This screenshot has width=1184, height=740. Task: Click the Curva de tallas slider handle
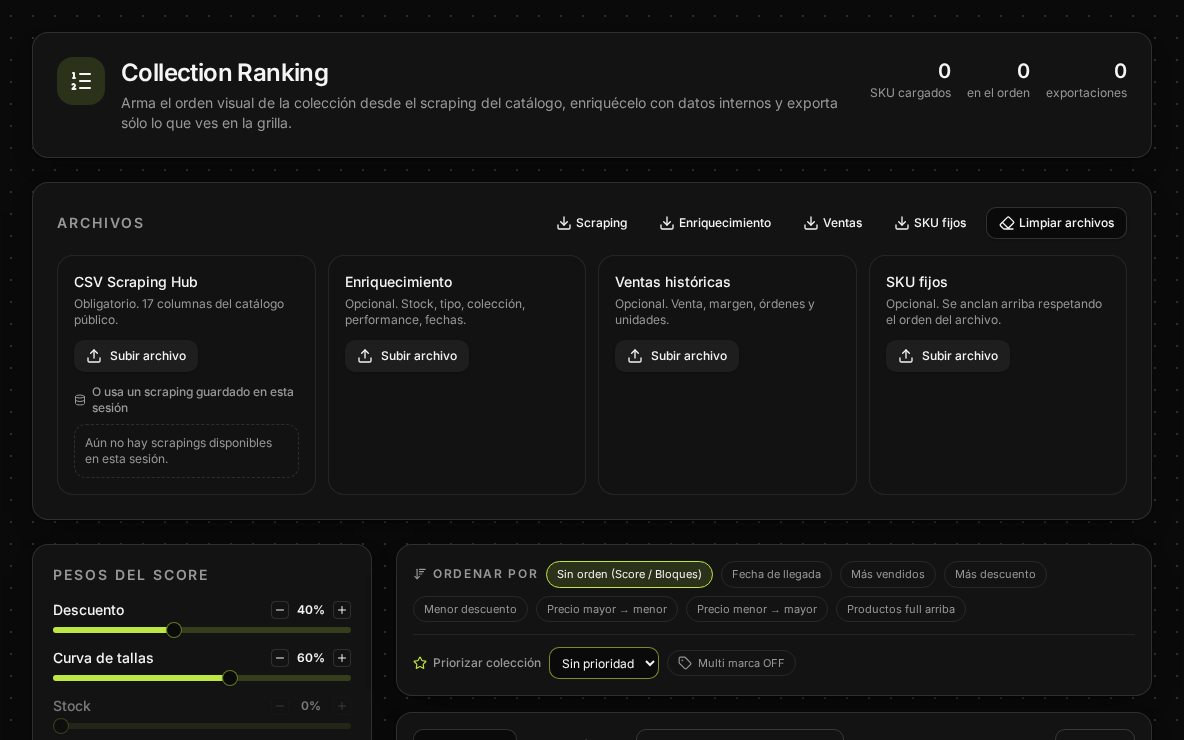click(230, 678)
